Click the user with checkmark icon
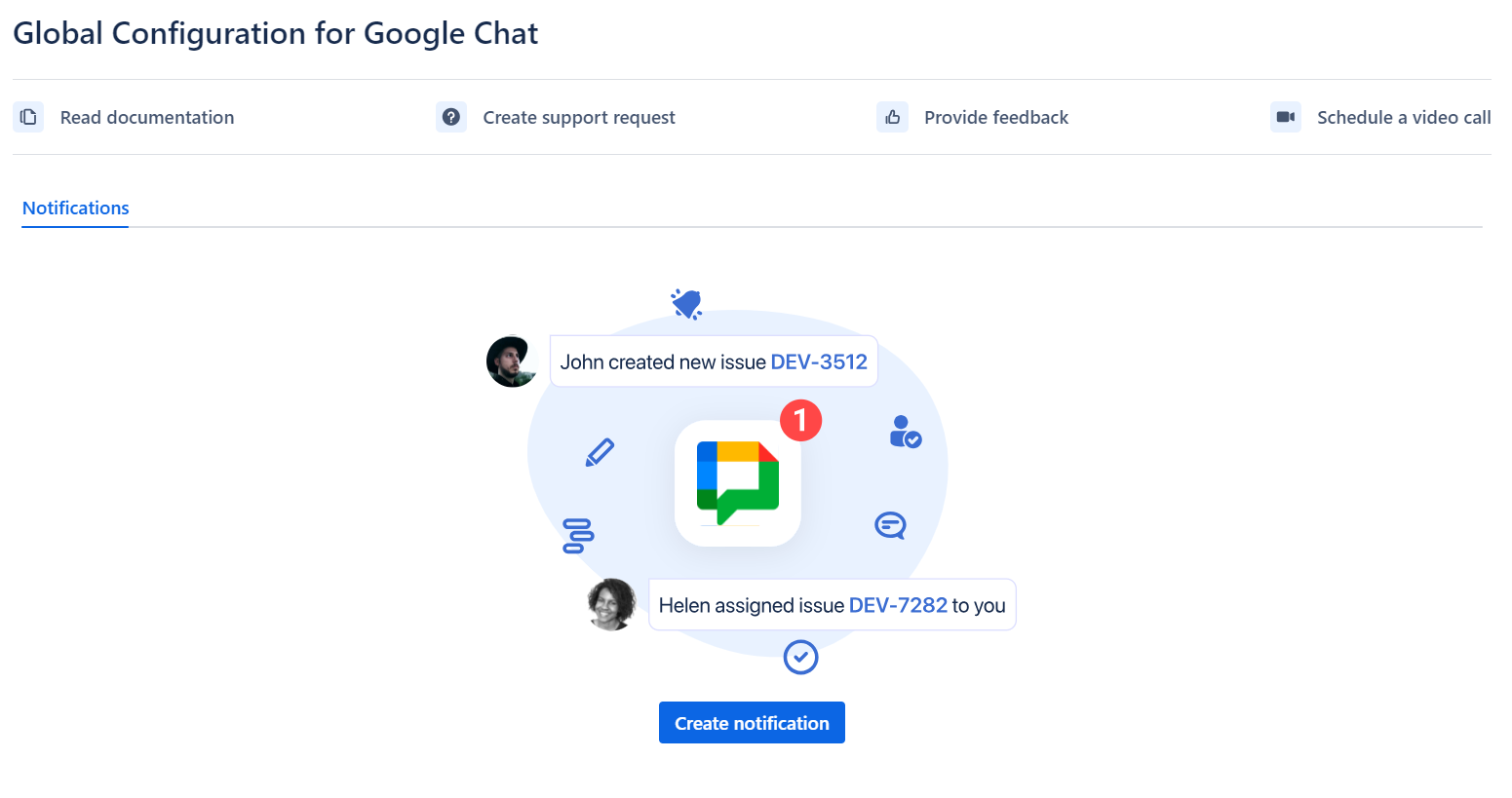The image size is (1512, 798). (x=905, y=432)
